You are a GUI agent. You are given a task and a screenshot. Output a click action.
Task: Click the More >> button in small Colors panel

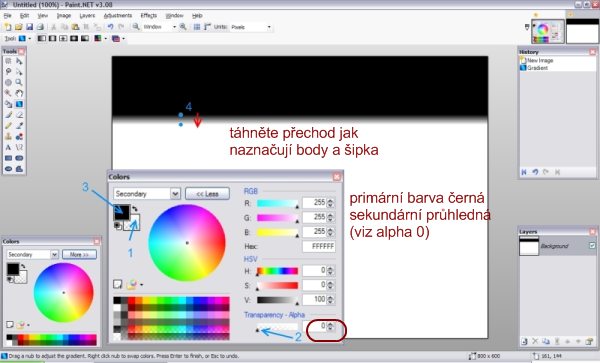79,254
